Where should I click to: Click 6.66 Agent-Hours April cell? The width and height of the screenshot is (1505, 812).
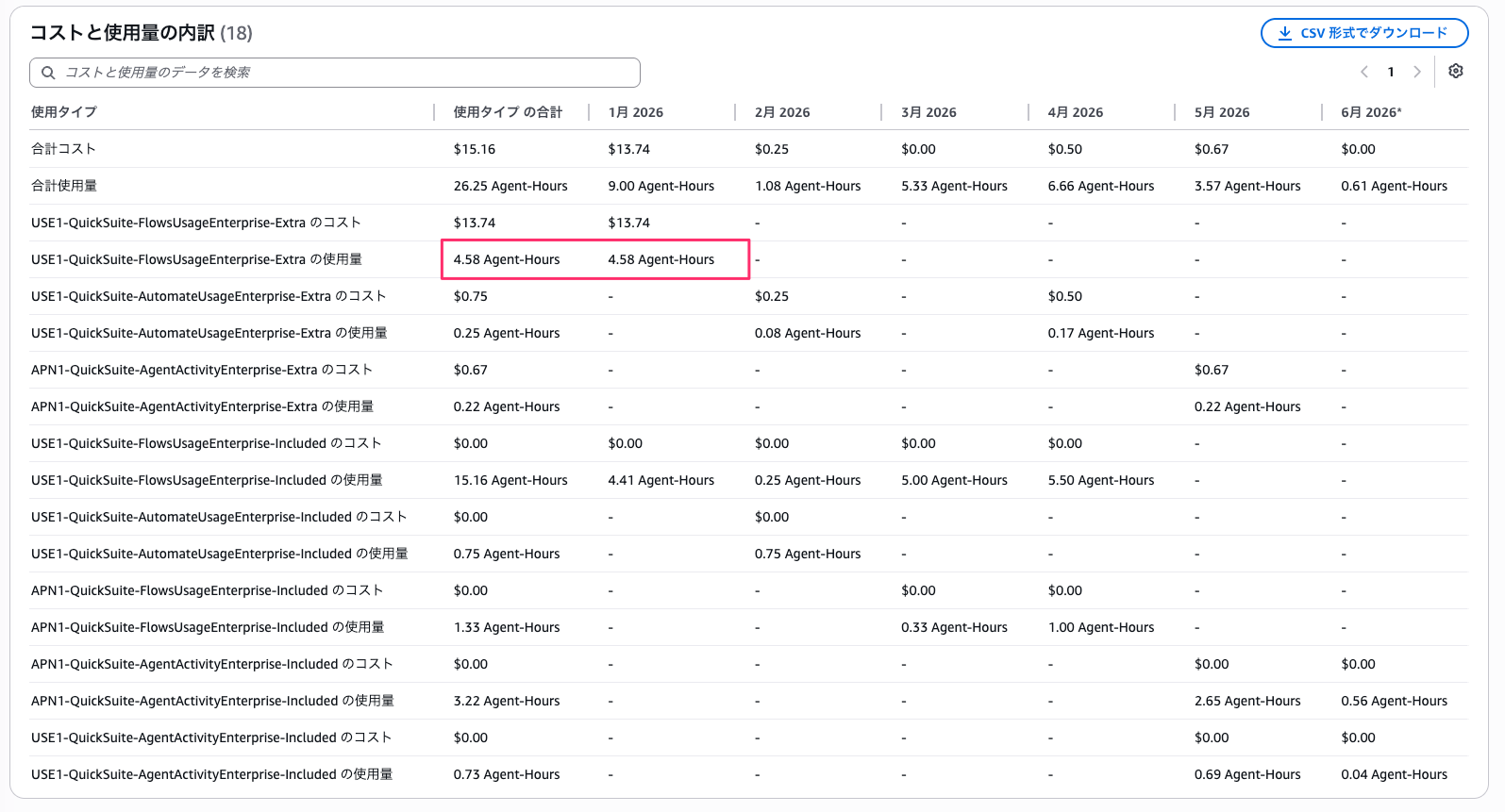1101,186
